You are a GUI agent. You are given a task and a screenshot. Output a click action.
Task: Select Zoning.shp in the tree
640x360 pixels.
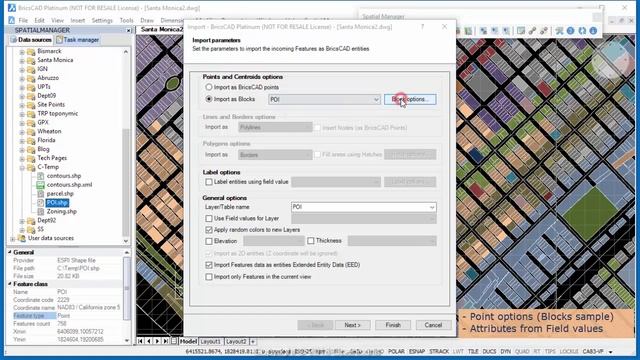click(62, 212)
